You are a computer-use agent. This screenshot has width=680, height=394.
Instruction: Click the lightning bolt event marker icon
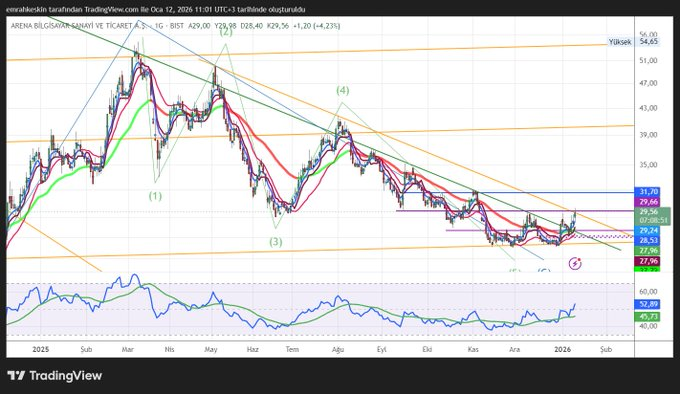click(x=575, y=263)
